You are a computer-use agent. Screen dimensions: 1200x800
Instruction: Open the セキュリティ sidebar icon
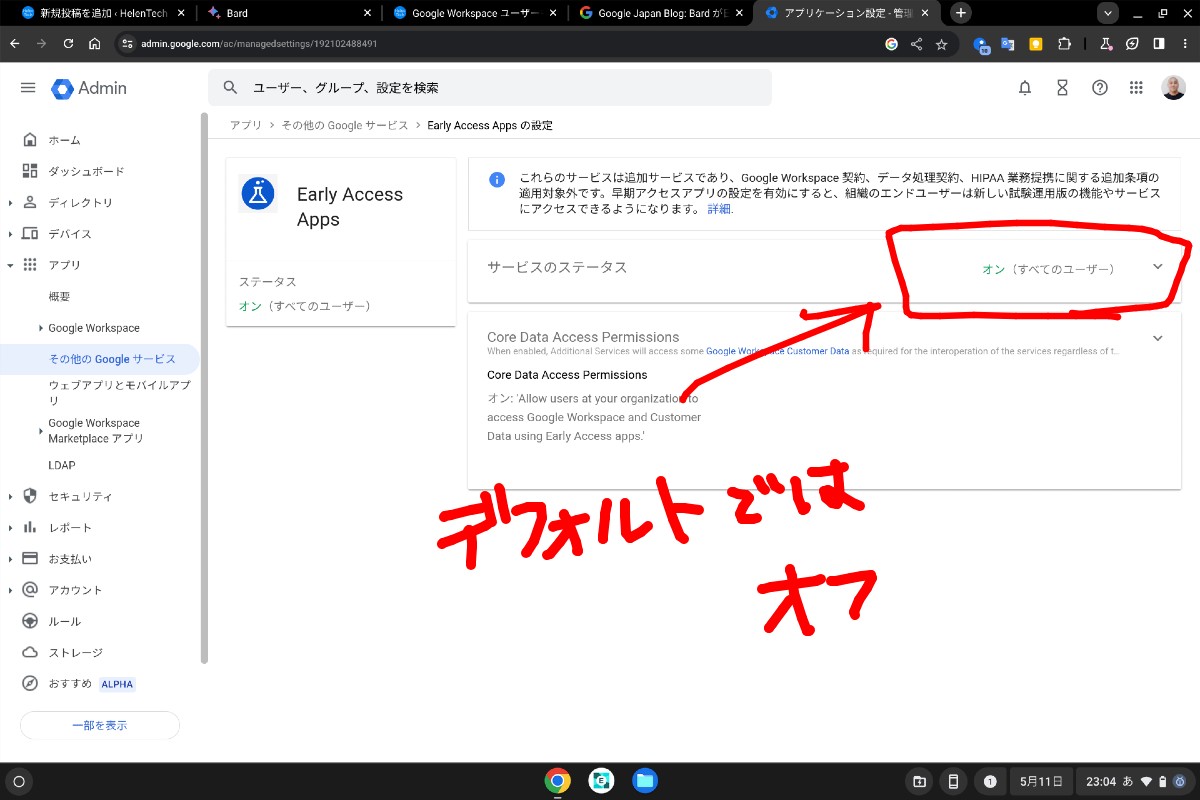30,496
